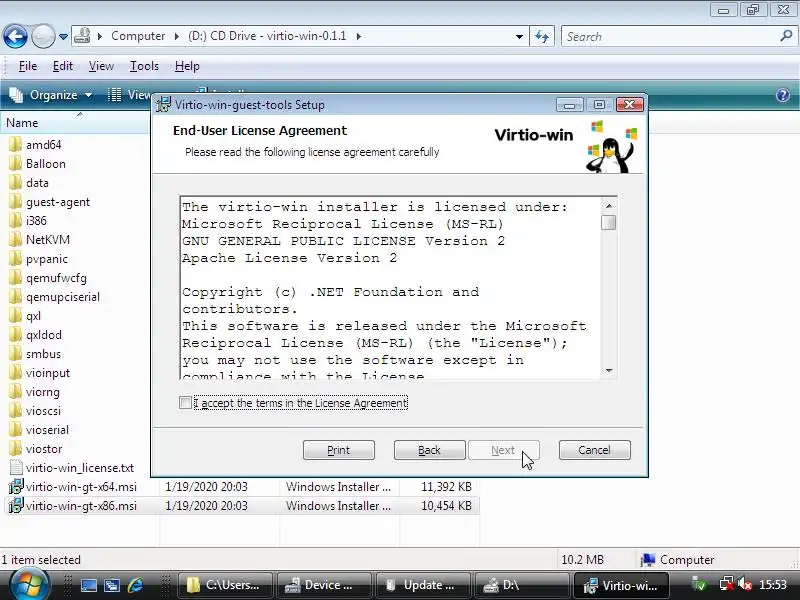This screenshot has width=800, height=600.
Task: Expand arrow after CD Drive breadcrumb
Action: 359,36
